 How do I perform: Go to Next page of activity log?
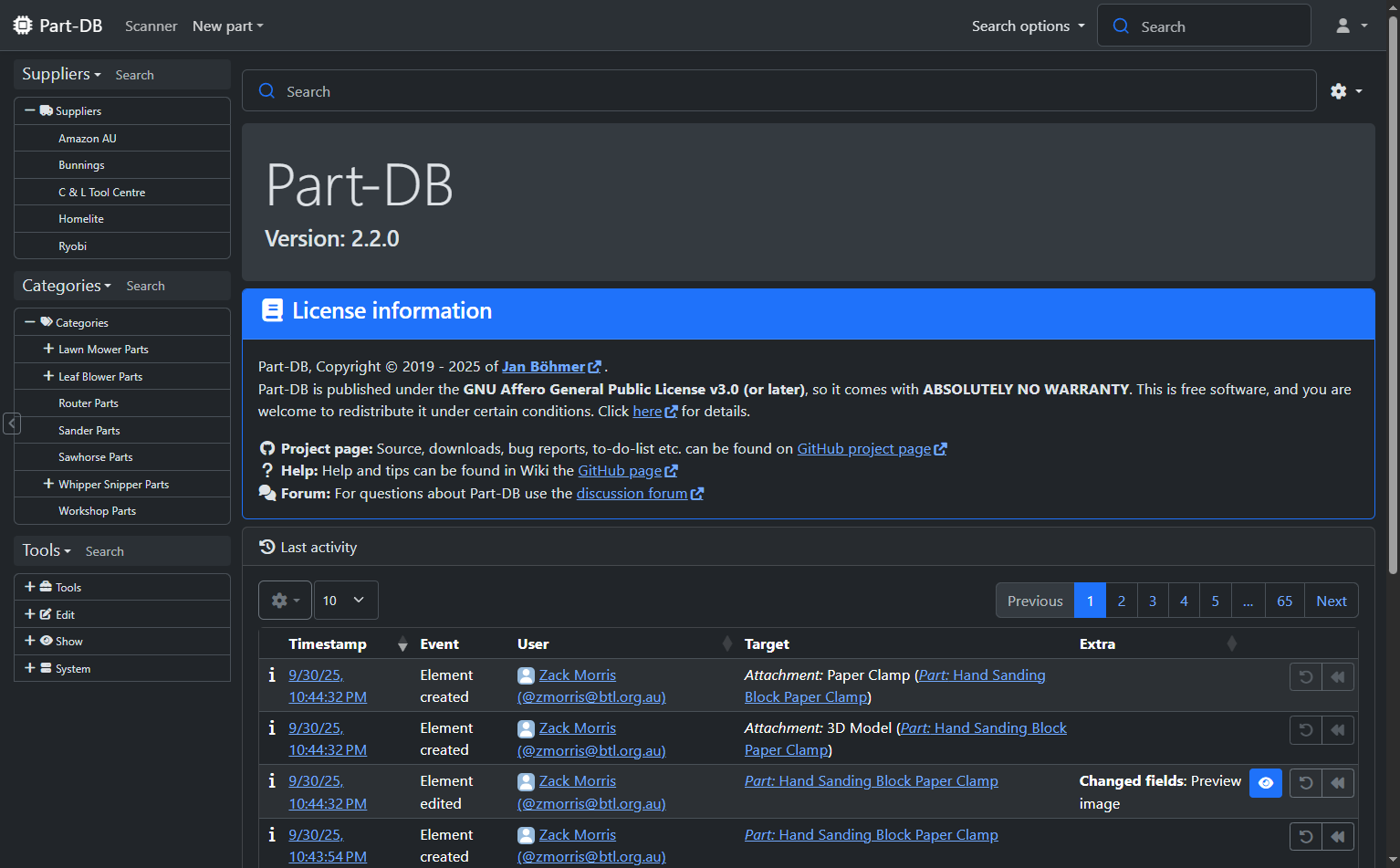click(x=1332, y=601)
